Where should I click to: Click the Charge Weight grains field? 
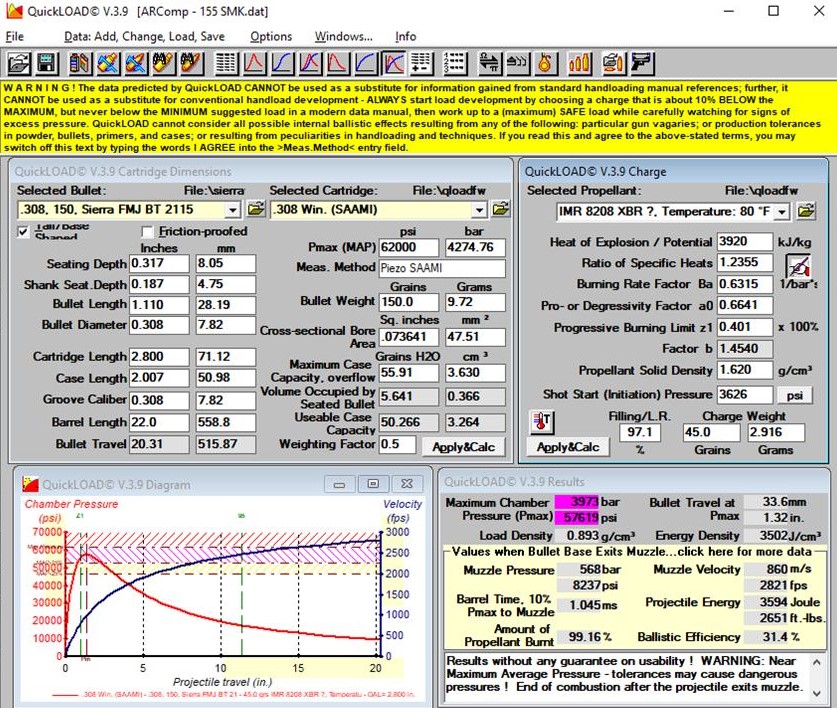pos(711,432)
